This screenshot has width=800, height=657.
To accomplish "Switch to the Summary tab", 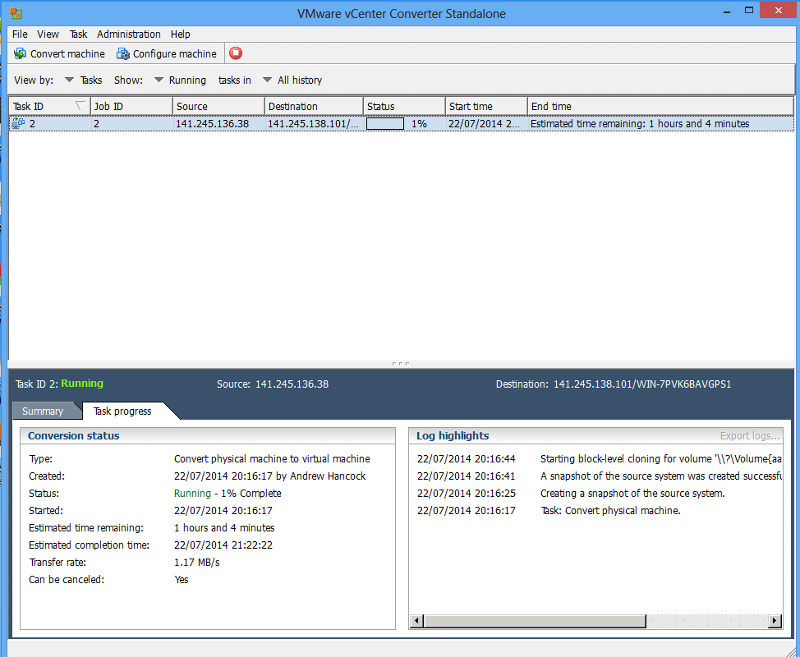I will click(x=43, y=411).
